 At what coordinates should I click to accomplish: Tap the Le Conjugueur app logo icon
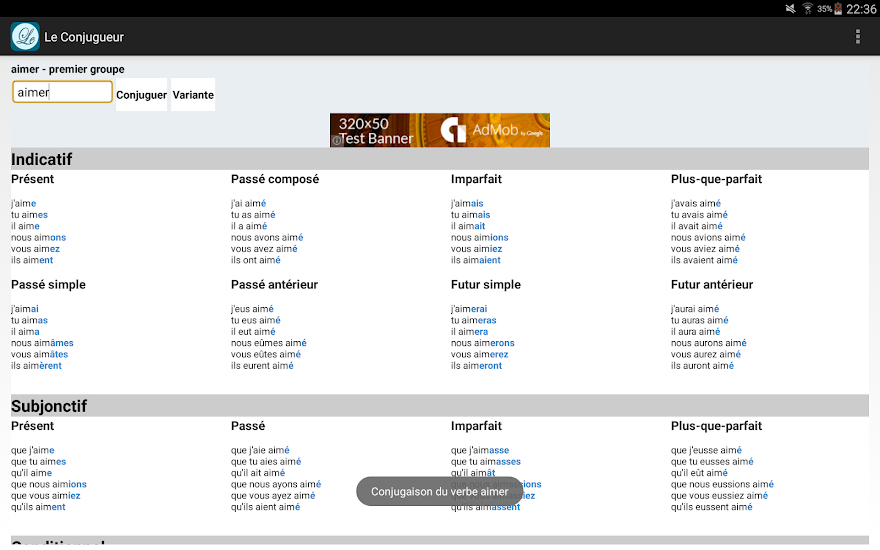(25, 37)
